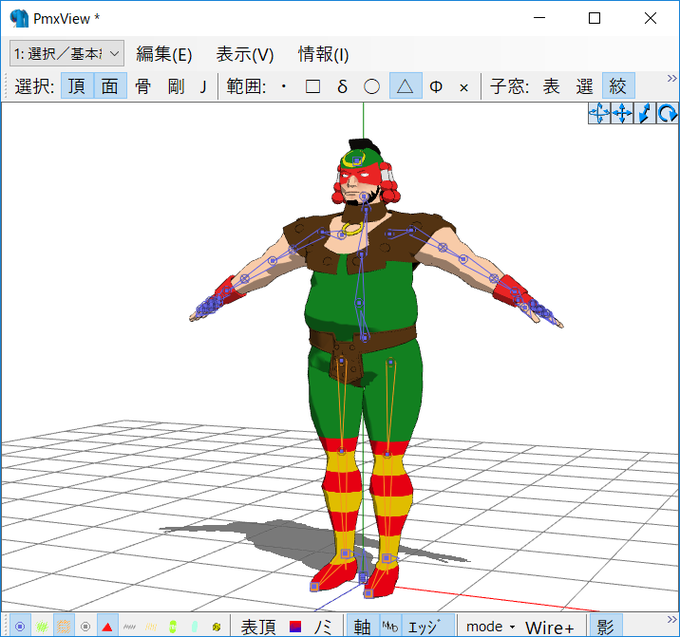The height and width of the screenshot is (637, 680).
Task: Toggle bone selection 骨 button
Action: (143, 86)
